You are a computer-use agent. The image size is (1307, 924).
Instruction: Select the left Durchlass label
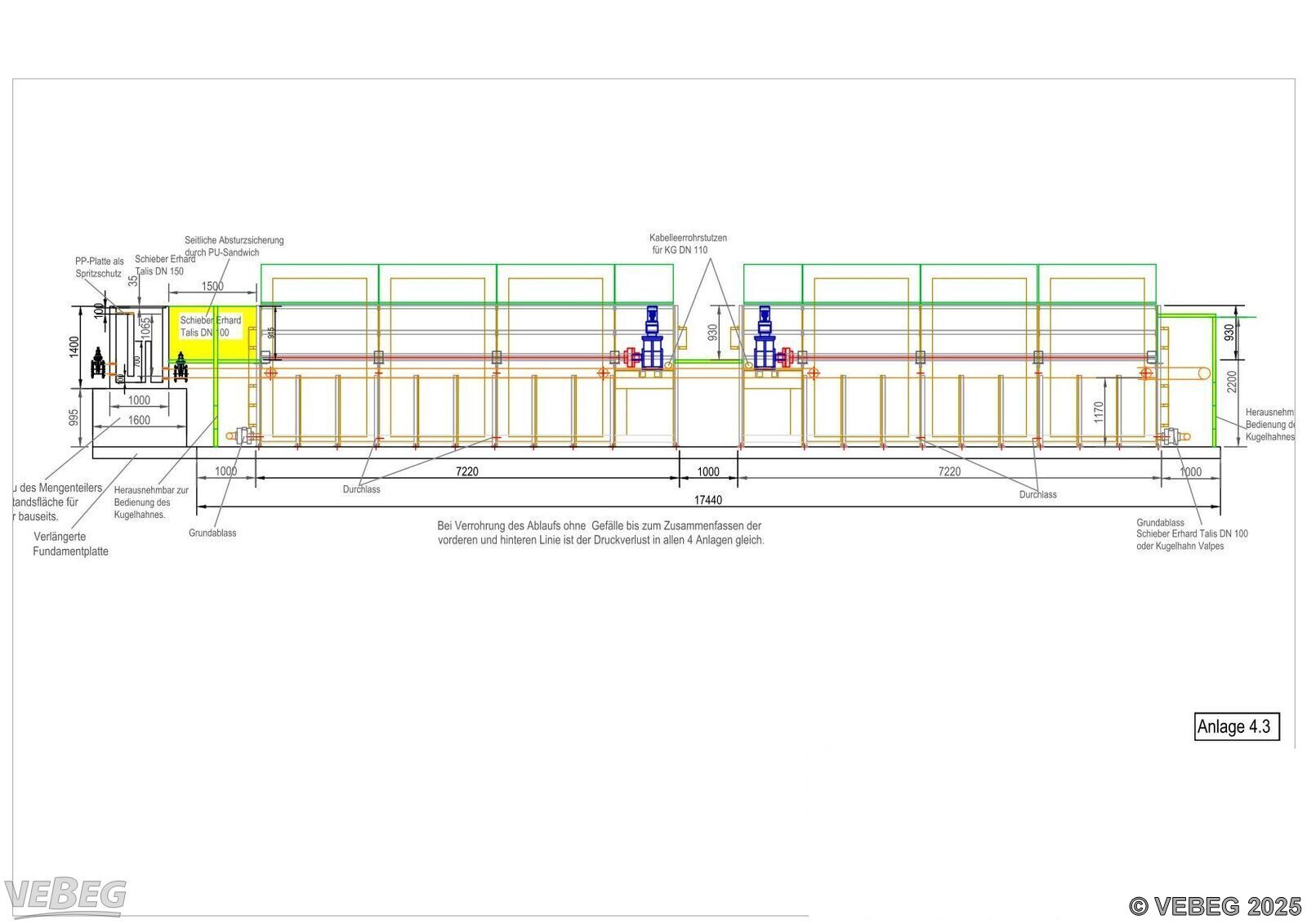[x=361, y=489]
